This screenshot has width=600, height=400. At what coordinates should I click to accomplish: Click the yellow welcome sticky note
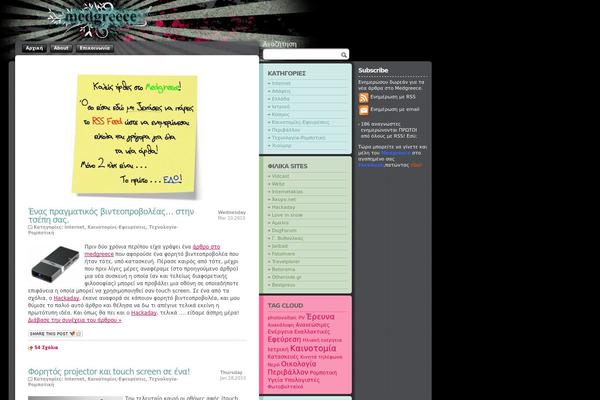click(135, 135)
